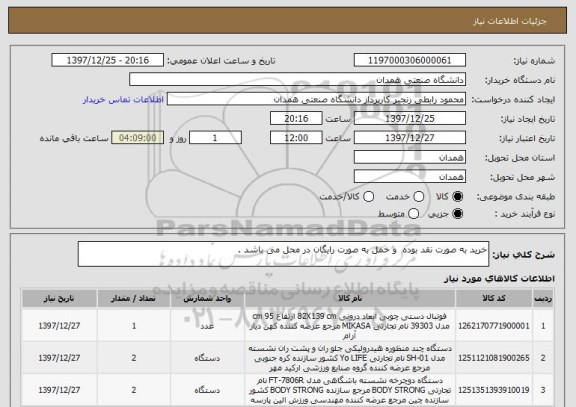
Task: Open اطلاعات تماس خریدار link
Action: [x=123, y=100]
